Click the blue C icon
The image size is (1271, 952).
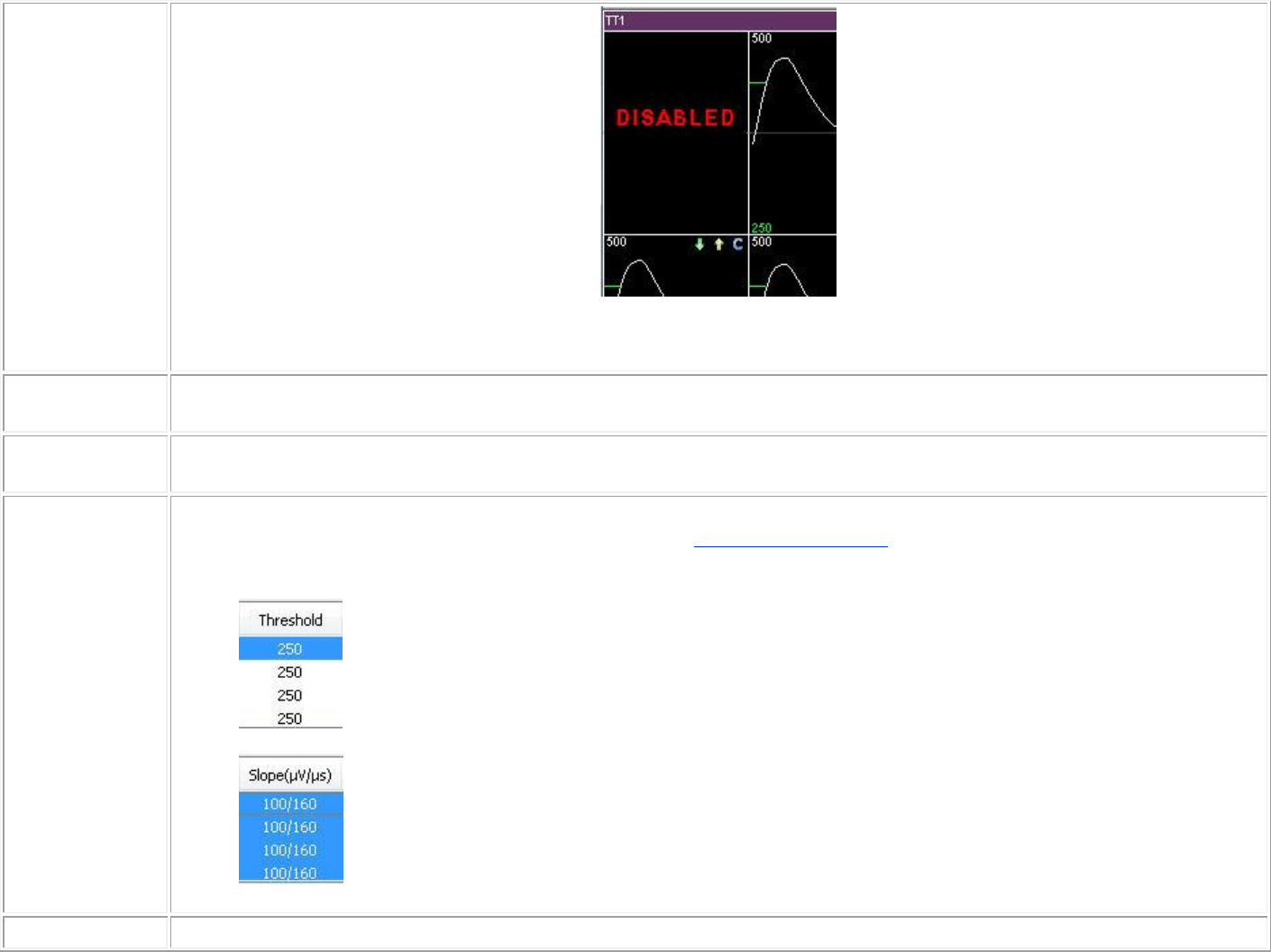click(x=737, y=244)
